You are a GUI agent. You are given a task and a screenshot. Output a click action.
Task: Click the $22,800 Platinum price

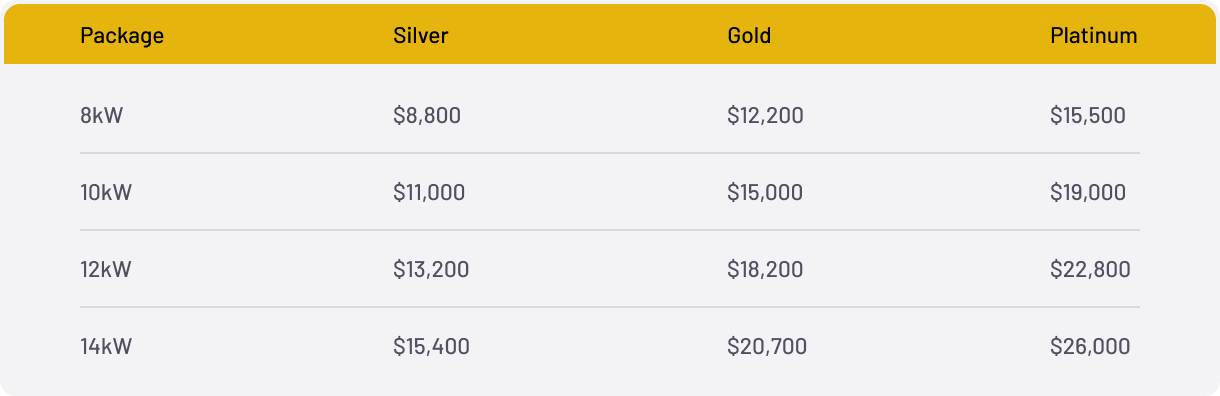point(1091,270)
